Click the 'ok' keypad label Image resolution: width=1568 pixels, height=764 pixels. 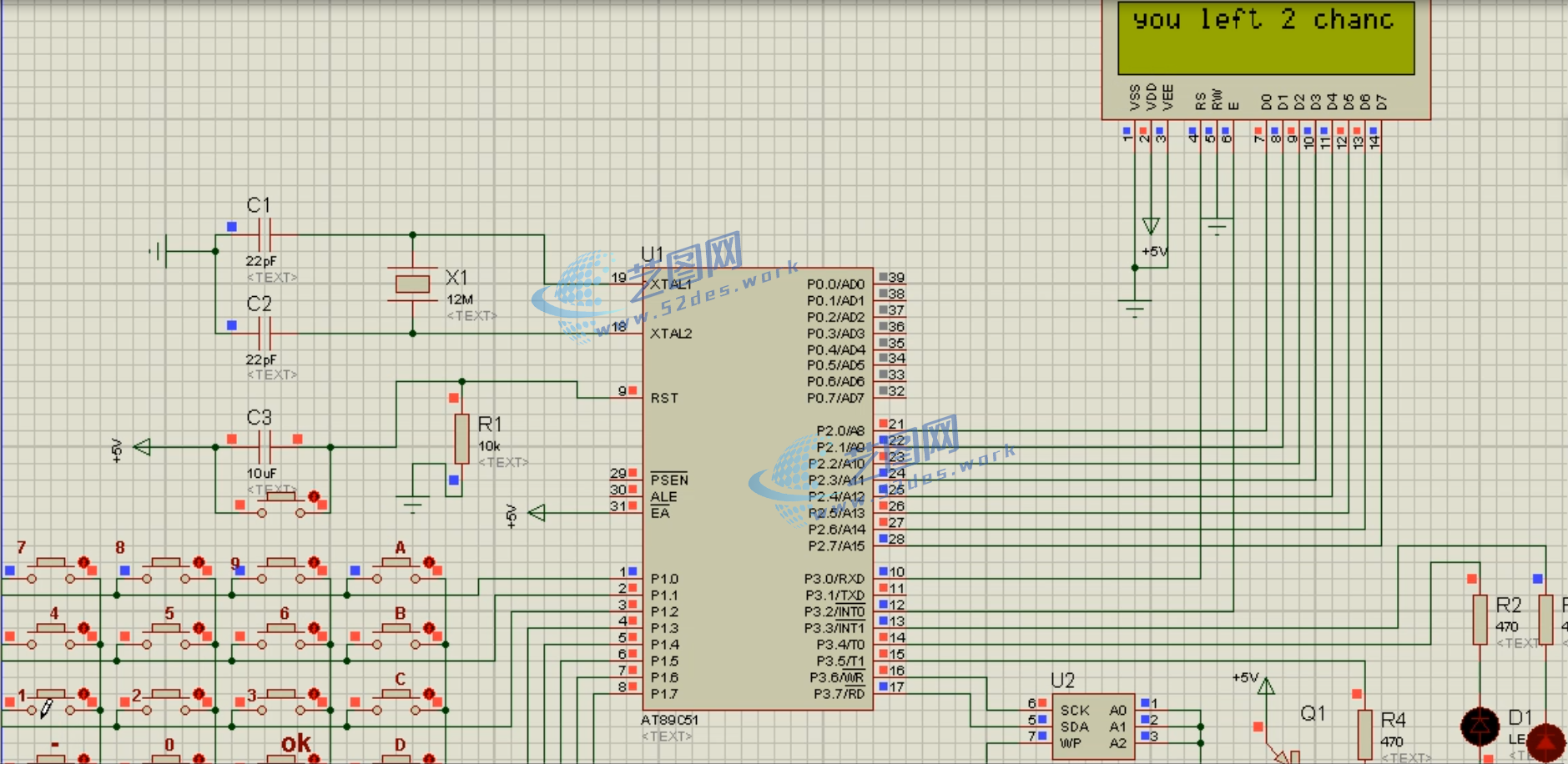tap(296, 743)
